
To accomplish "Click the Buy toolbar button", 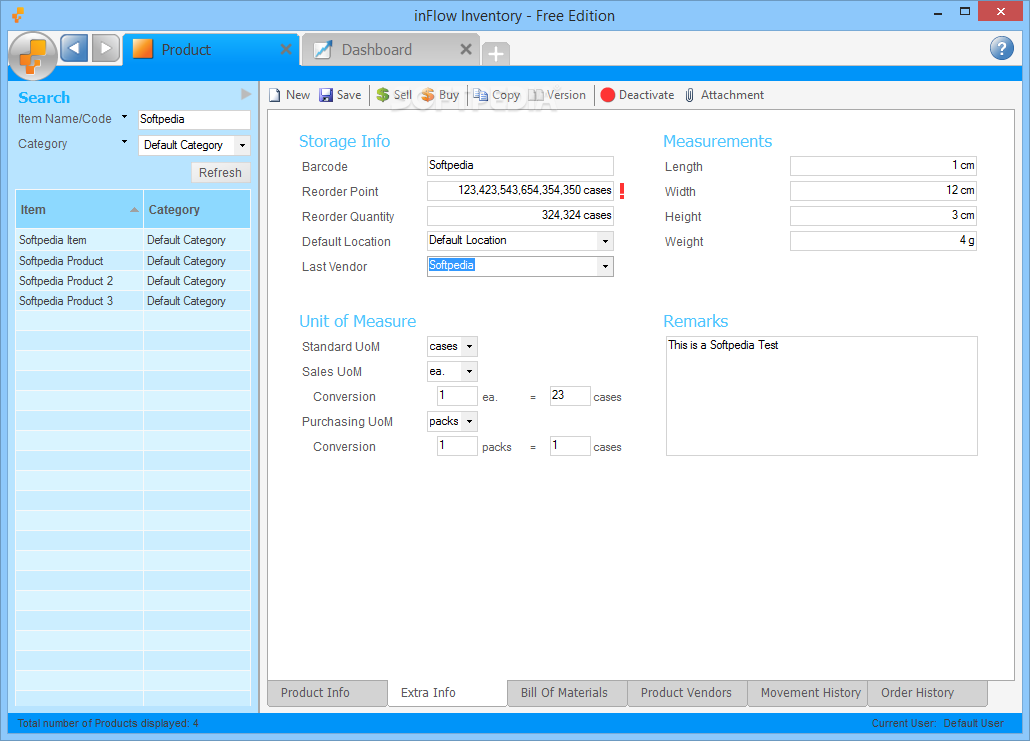I will click(440, 95).
